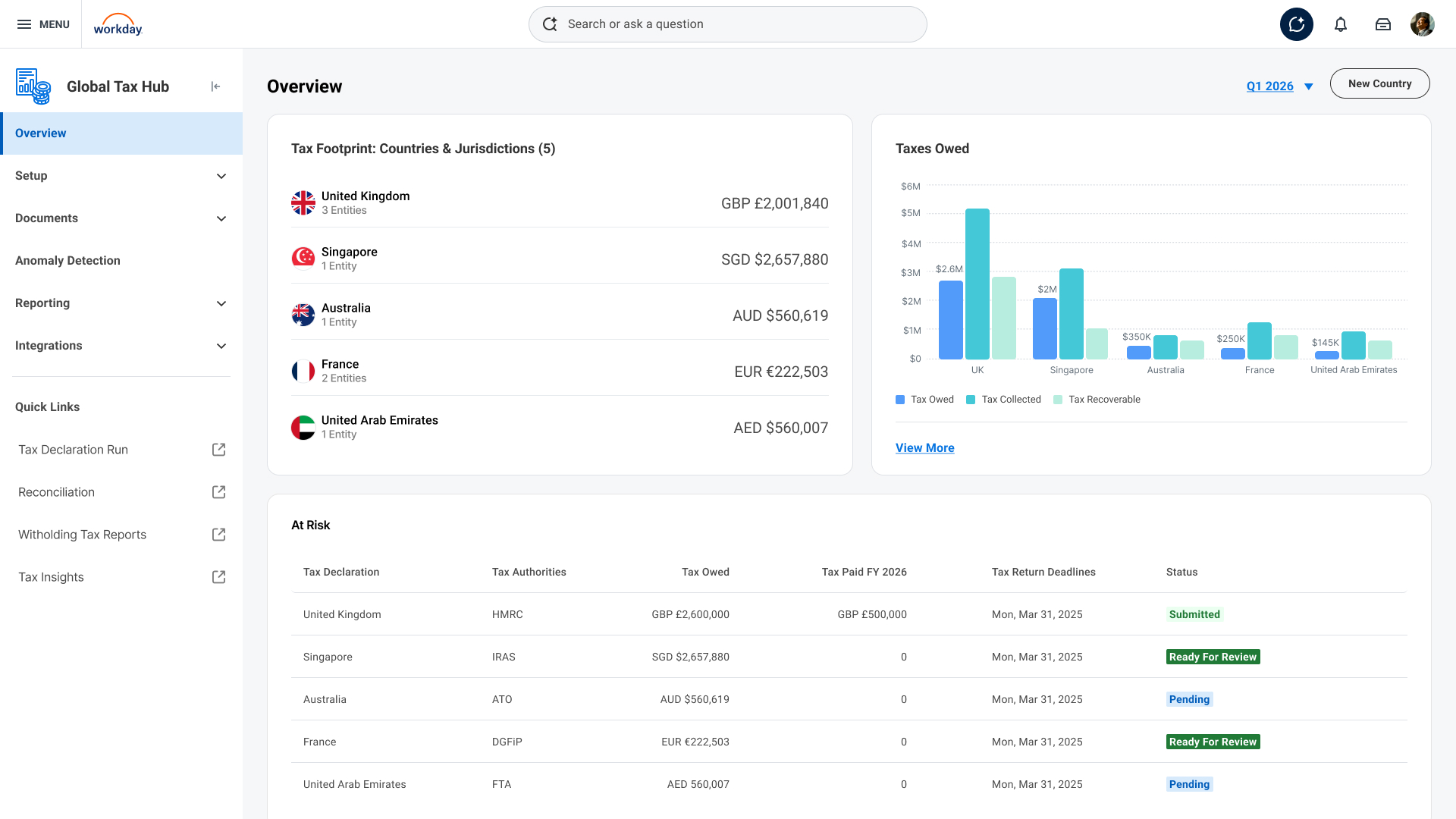Open Tax Insights external link icon

tap(218, 577)
